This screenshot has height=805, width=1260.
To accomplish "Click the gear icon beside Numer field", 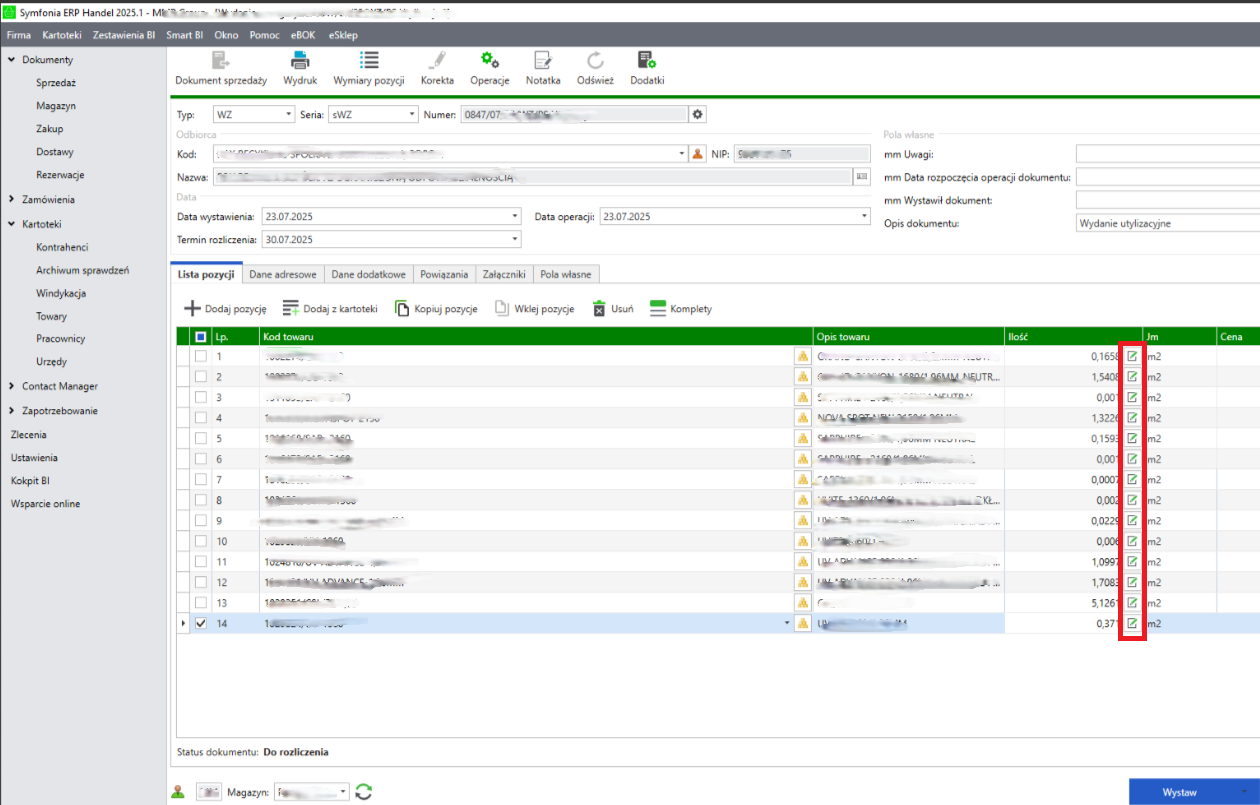I will 699,114.
